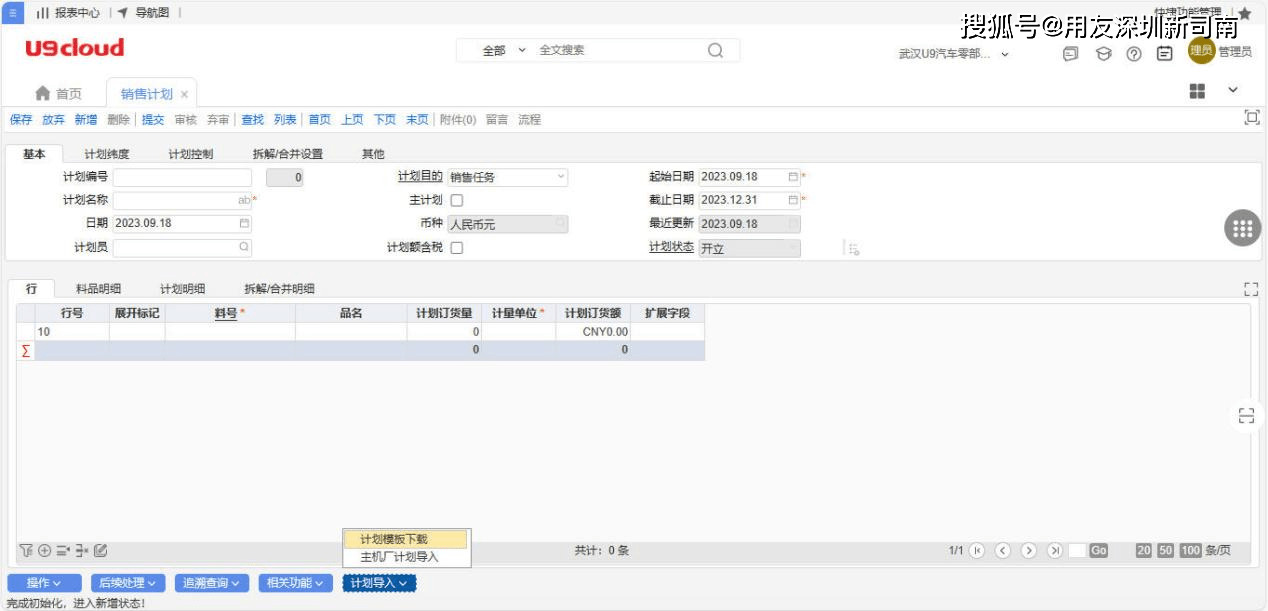Open the learning center graduation cap icon
The height and width of the screenshot is (611, 1268).
pyautogui.click(x=1106, y=52)
